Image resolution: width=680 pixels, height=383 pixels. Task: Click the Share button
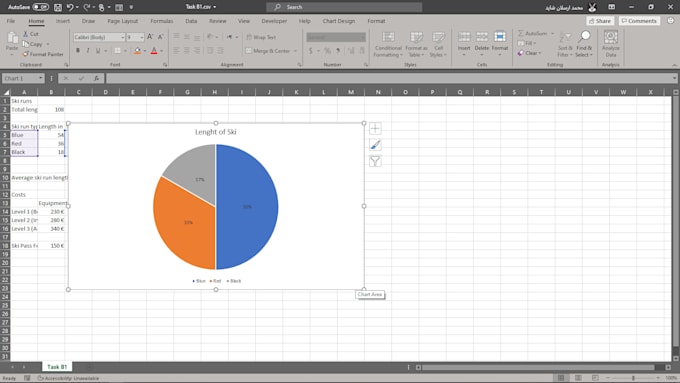point(600,21)
